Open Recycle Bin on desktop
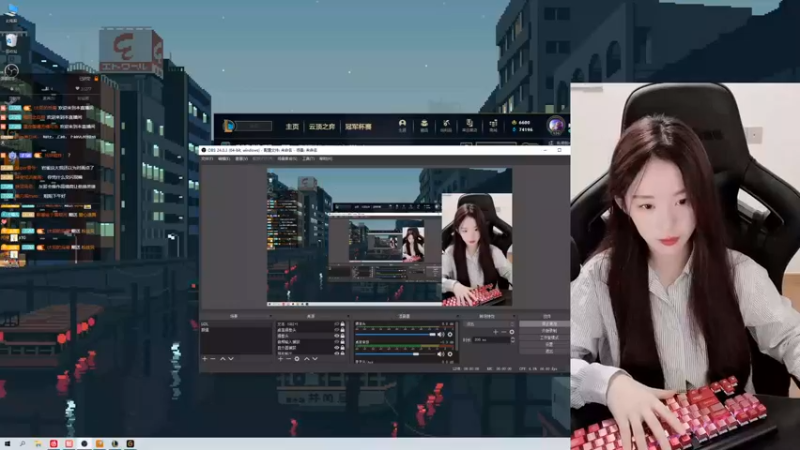This screenshot has width=800, height=450. (11, 41)
